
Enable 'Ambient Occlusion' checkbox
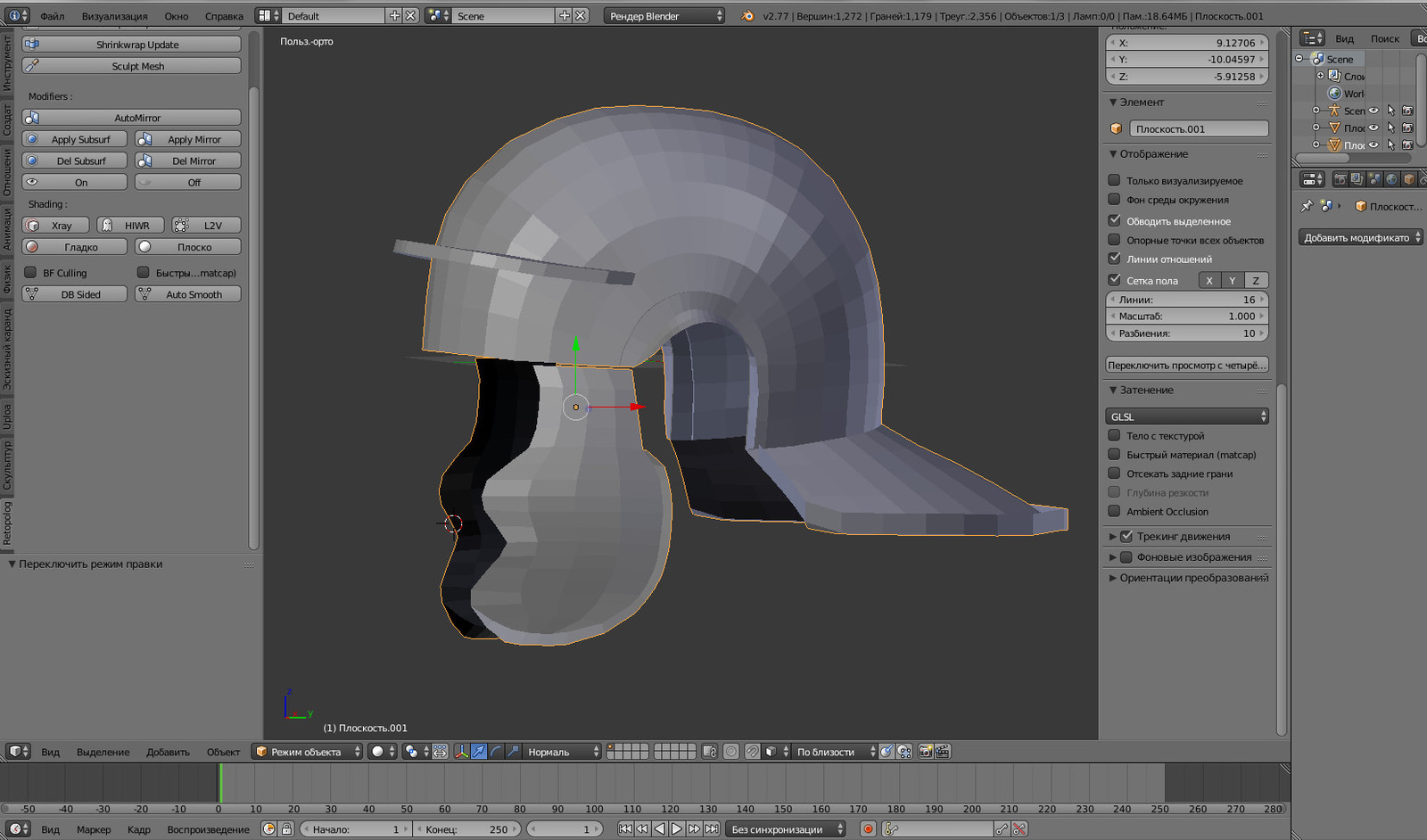(1114, 511)
